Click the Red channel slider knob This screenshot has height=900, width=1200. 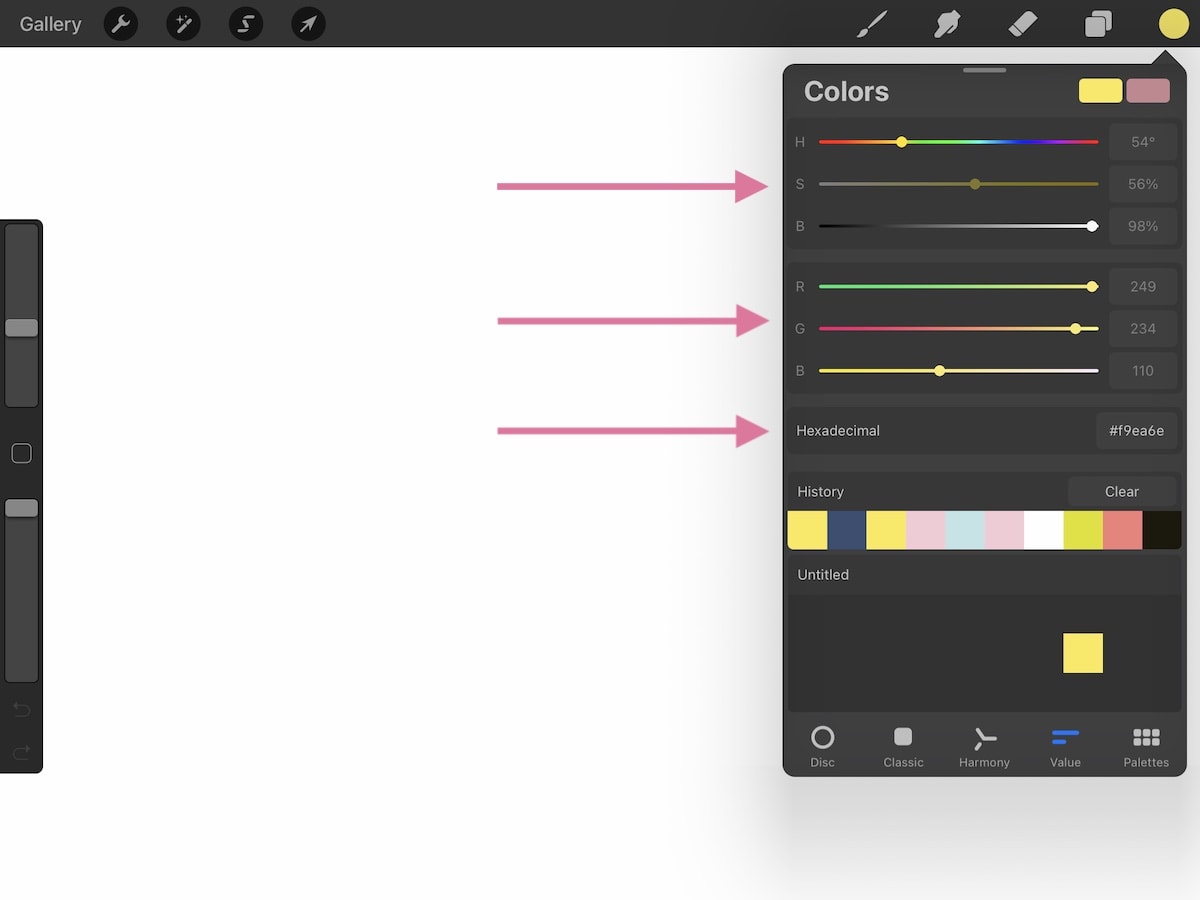tap(1092, 286)
